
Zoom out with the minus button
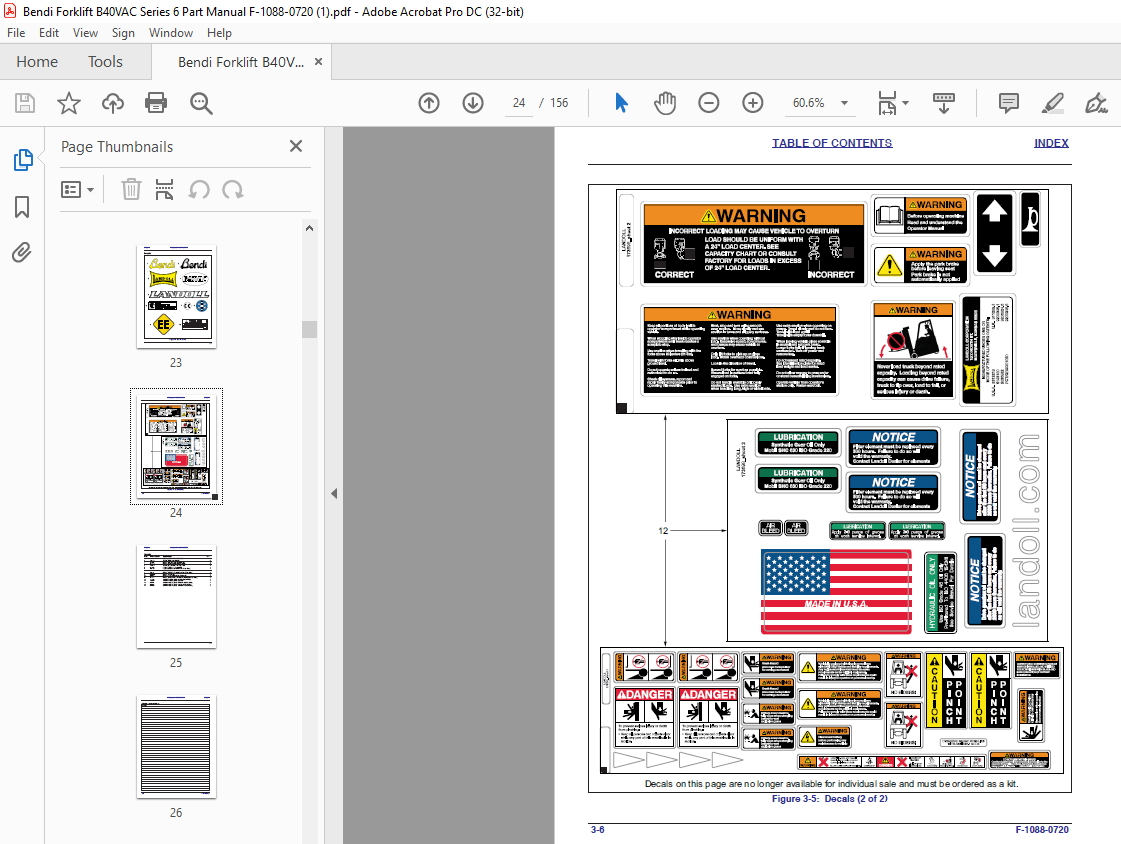tap(708, 103)
